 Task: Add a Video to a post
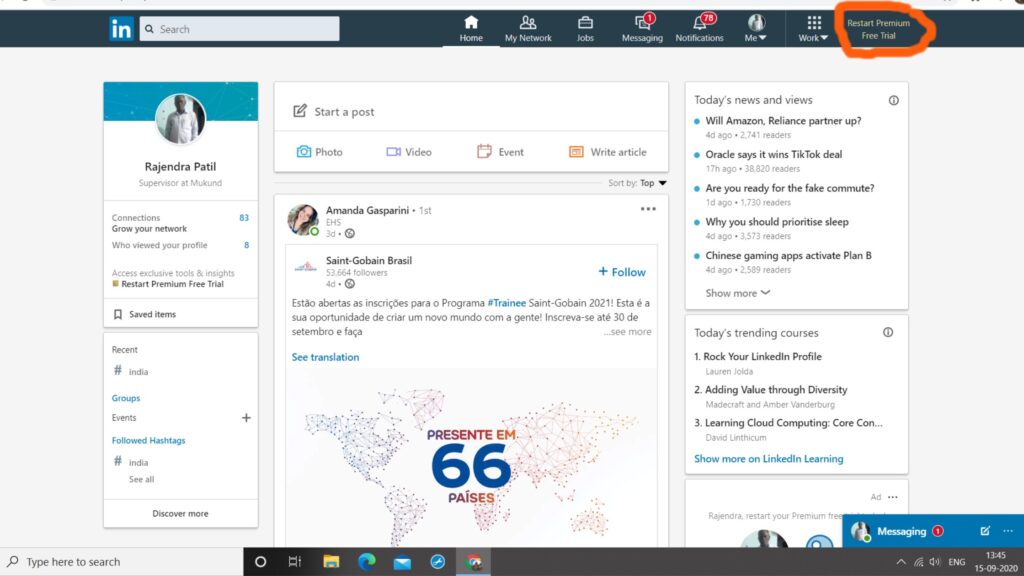point(409,152)
